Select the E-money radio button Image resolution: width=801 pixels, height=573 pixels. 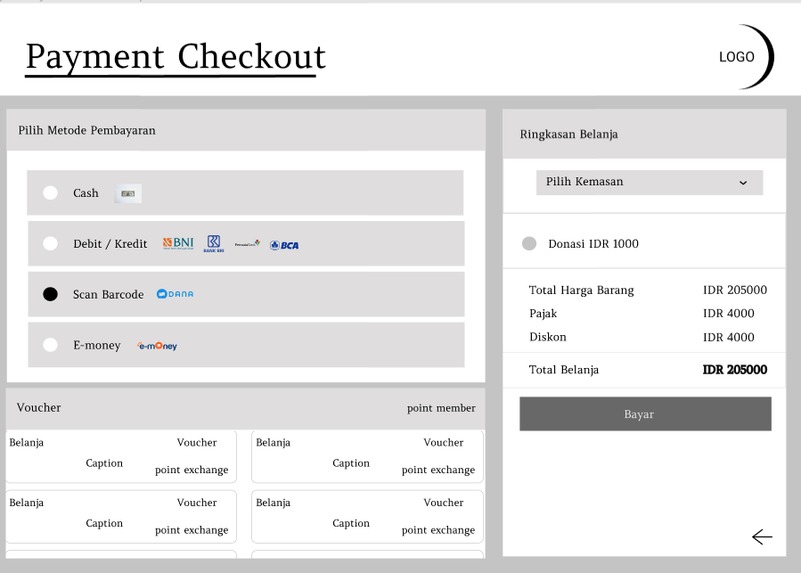pos(50,345)
